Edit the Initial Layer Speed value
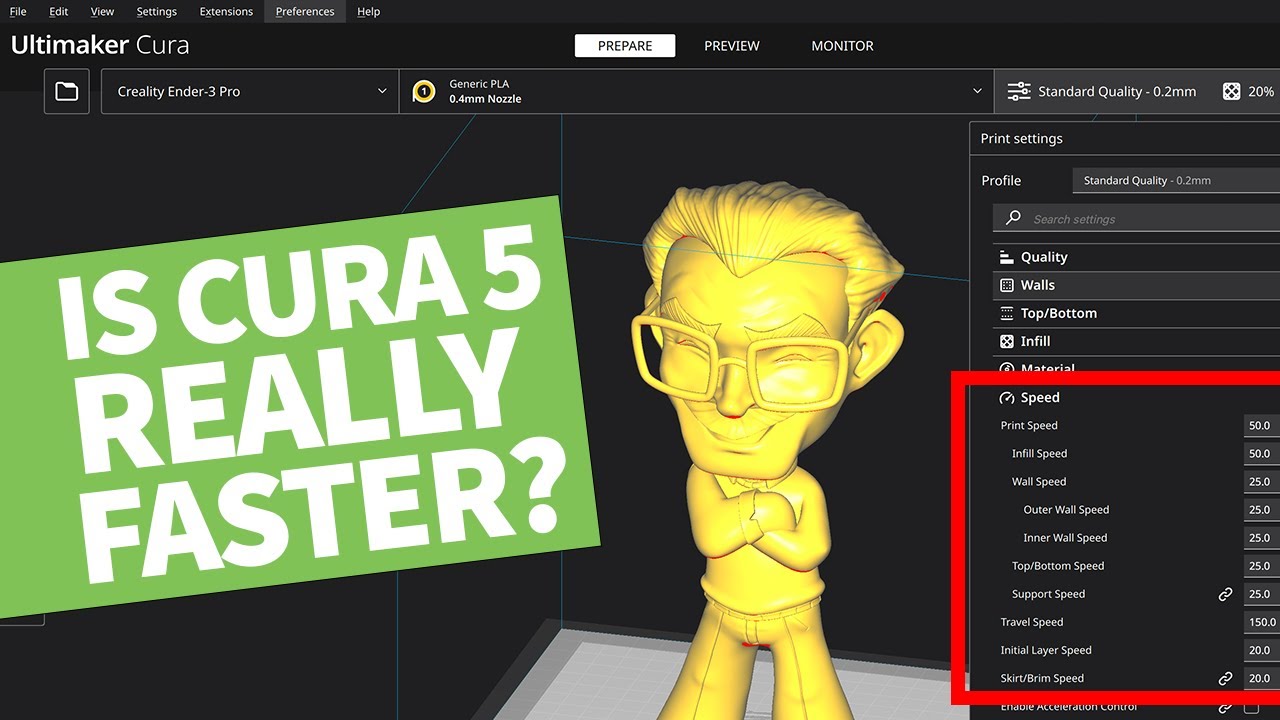Screen dimensions: 1280x720 click(1262, 649)
